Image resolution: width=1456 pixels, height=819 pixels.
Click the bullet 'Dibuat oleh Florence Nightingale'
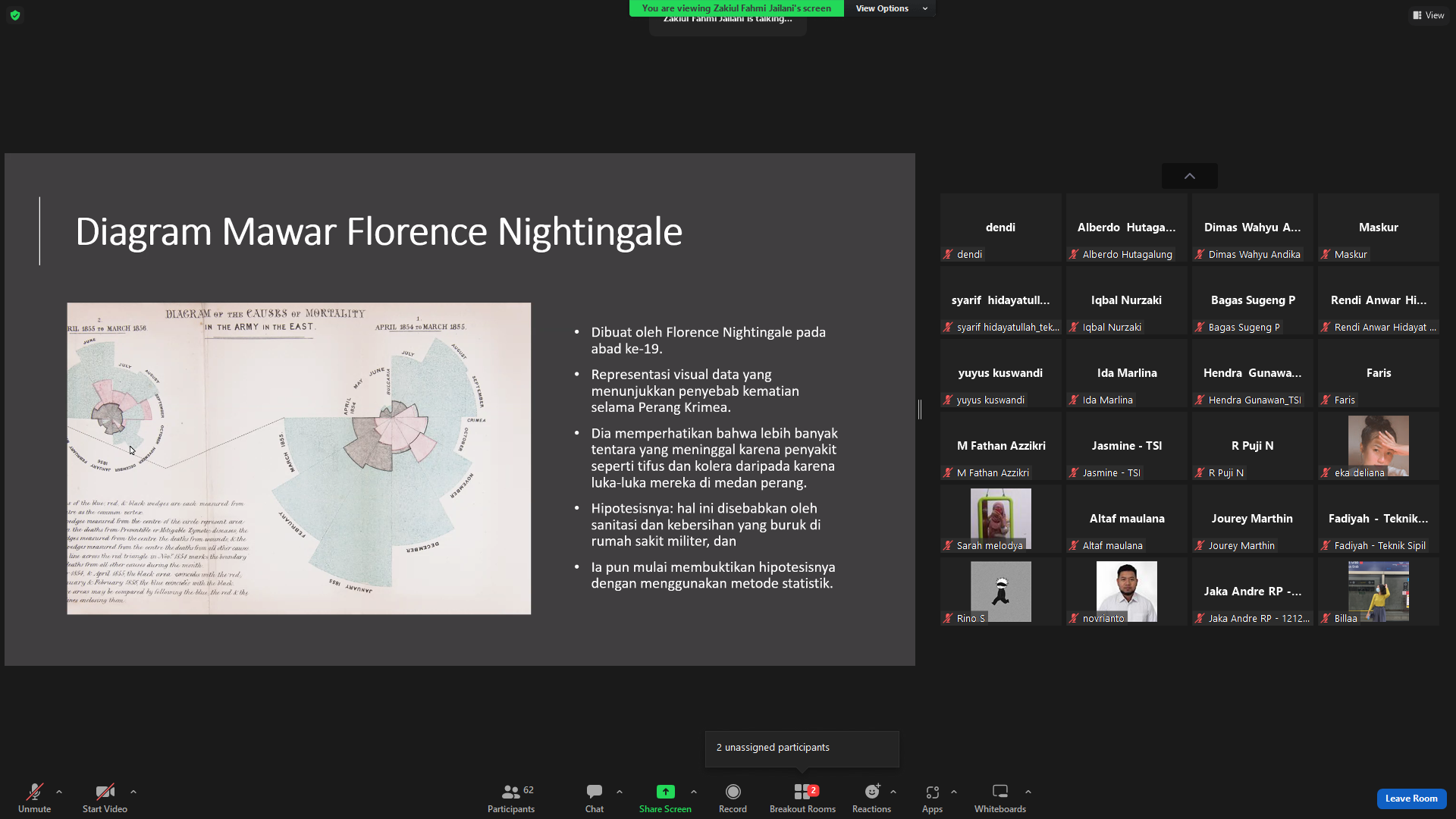(708, 340)
